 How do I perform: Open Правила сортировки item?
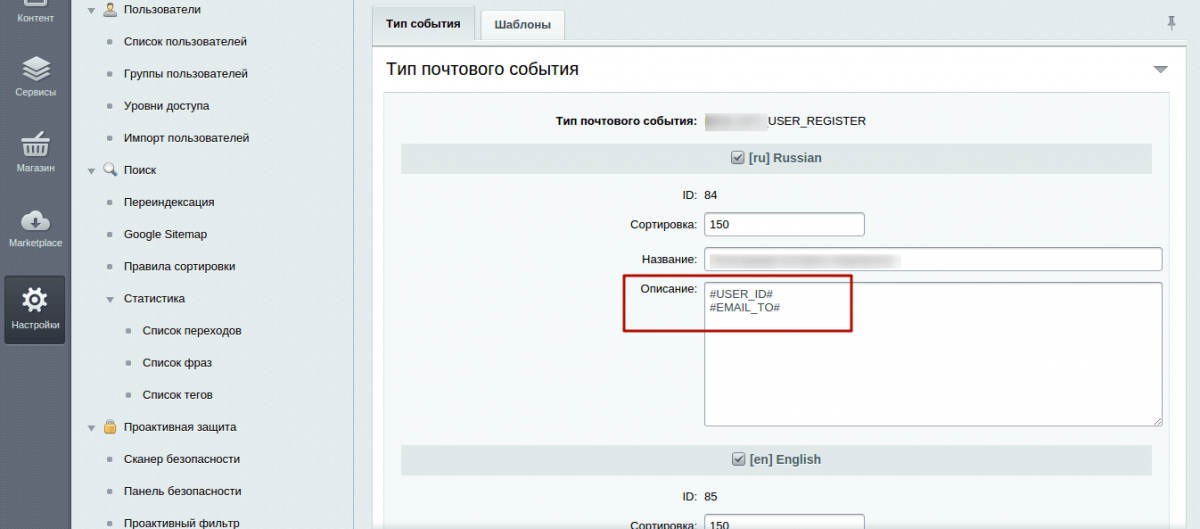point(179,267)
